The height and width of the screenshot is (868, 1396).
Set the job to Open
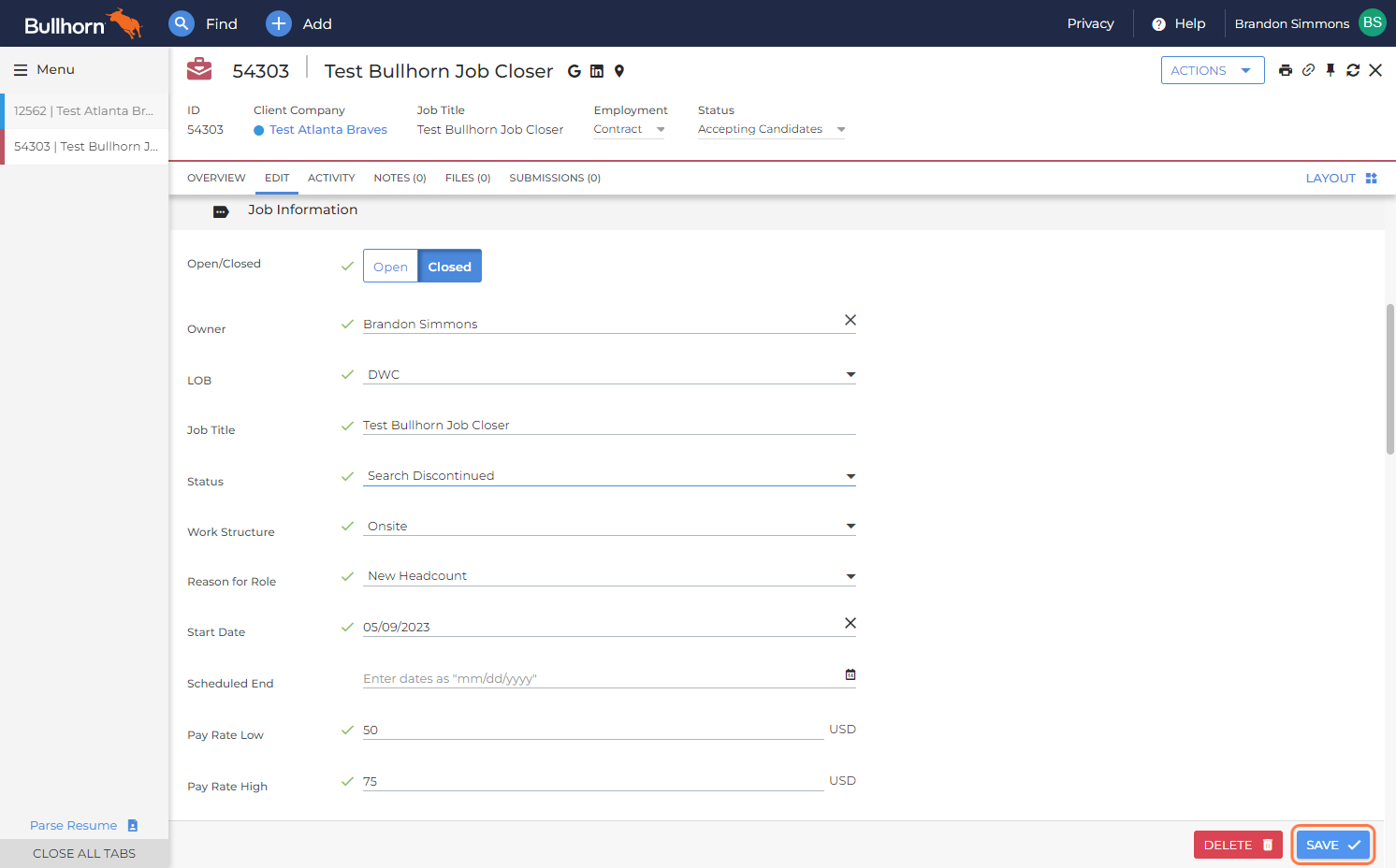[390, 267]
